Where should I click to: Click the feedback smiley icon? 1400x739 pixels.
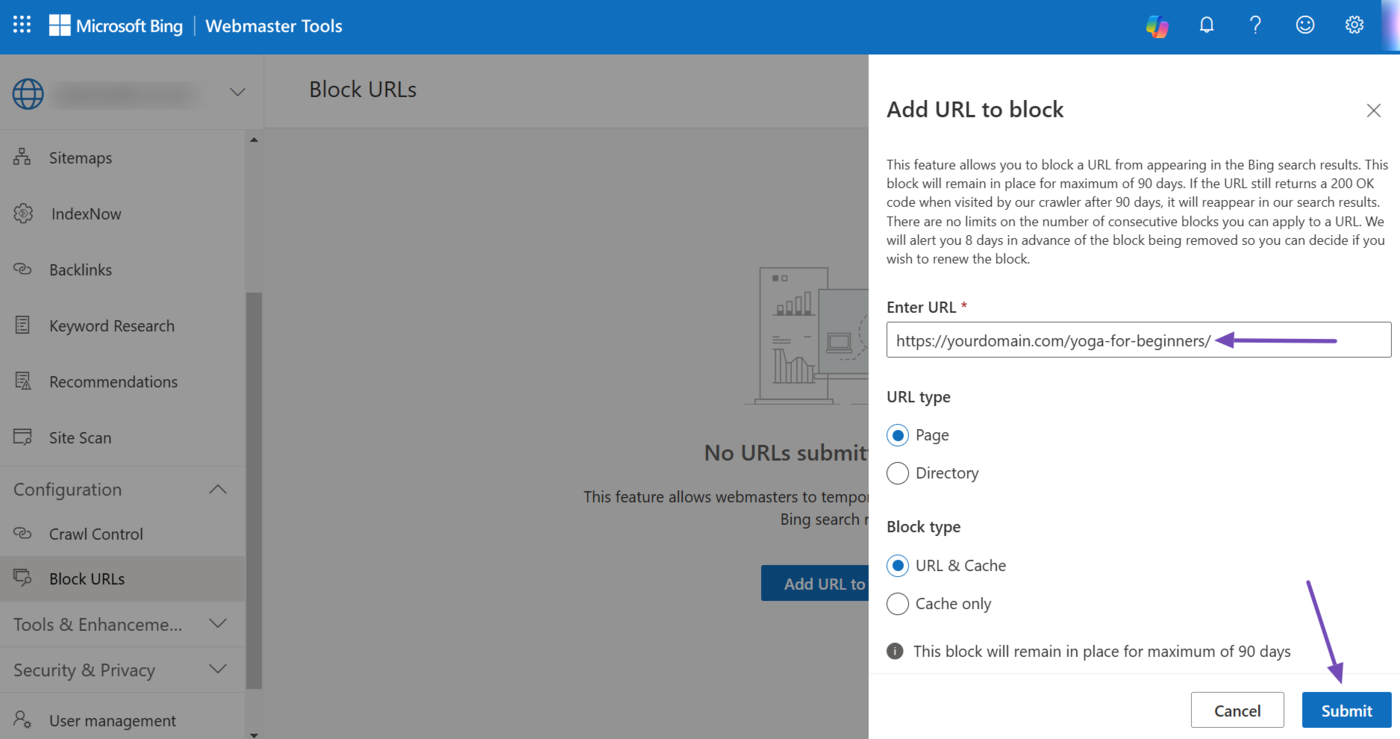(1305, 26)
